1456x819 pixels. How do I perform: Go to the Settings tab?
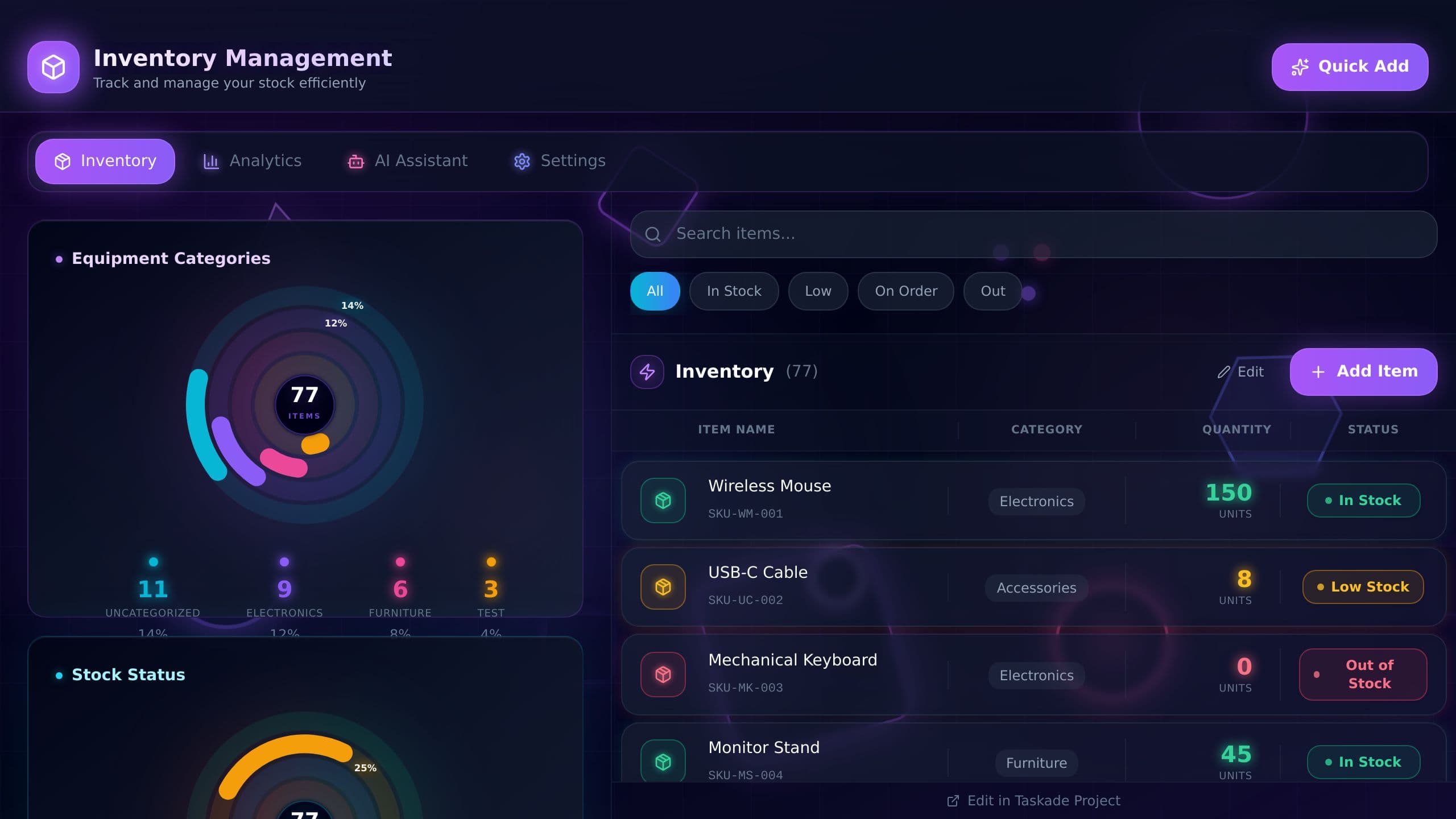(x=560, y=162)
